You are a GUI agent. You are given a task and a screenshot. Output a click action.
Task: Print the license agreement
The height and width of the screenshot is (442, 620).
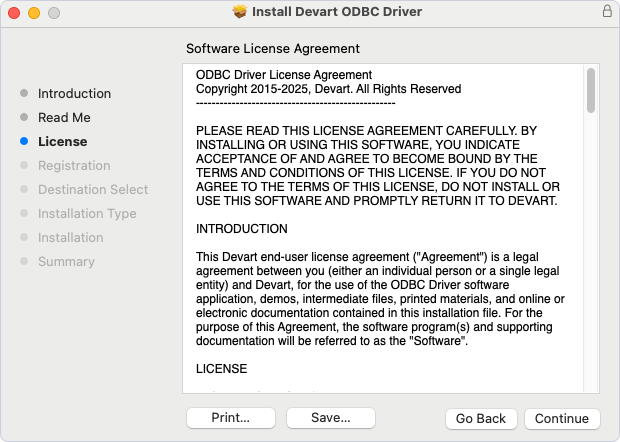coord(231,417)
